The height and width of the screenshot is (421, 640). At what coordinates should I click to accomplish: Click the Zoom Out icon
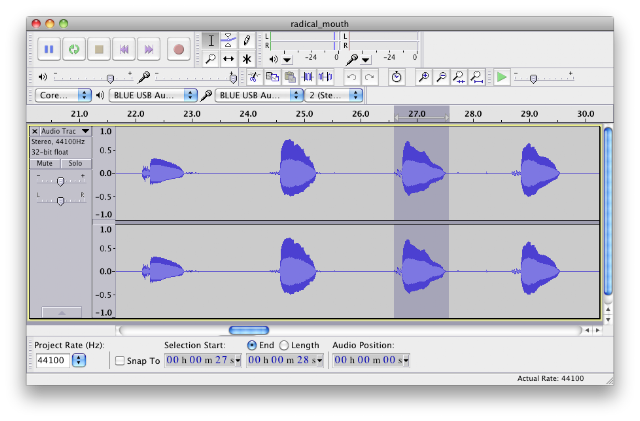(442, 77)
